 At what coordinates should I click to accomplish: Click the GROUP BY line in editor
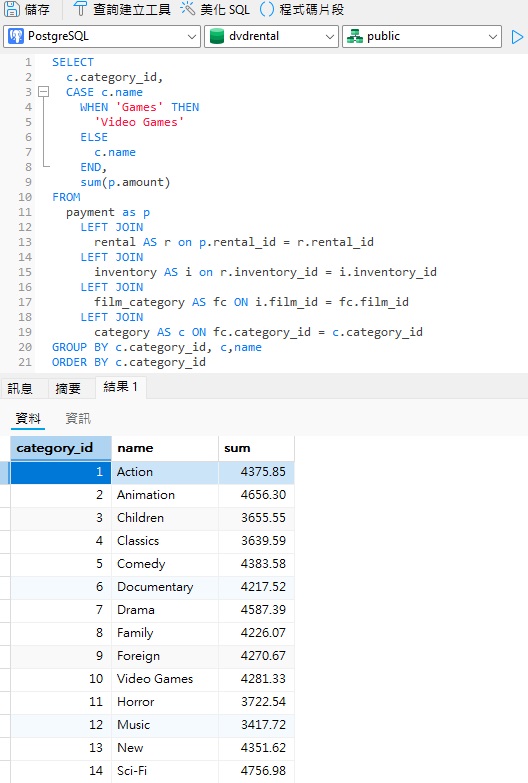157,347
